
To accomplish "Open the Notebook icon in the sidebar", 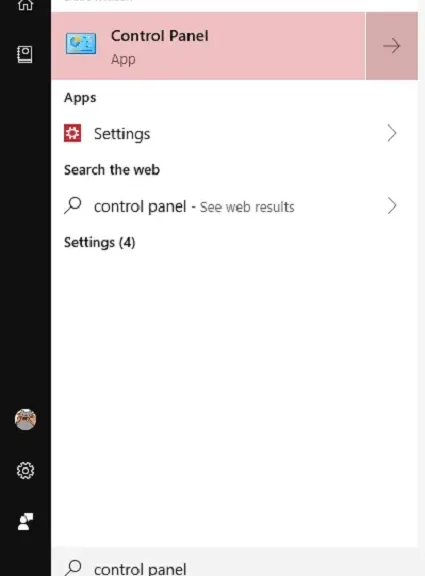I will pos(25,54).
